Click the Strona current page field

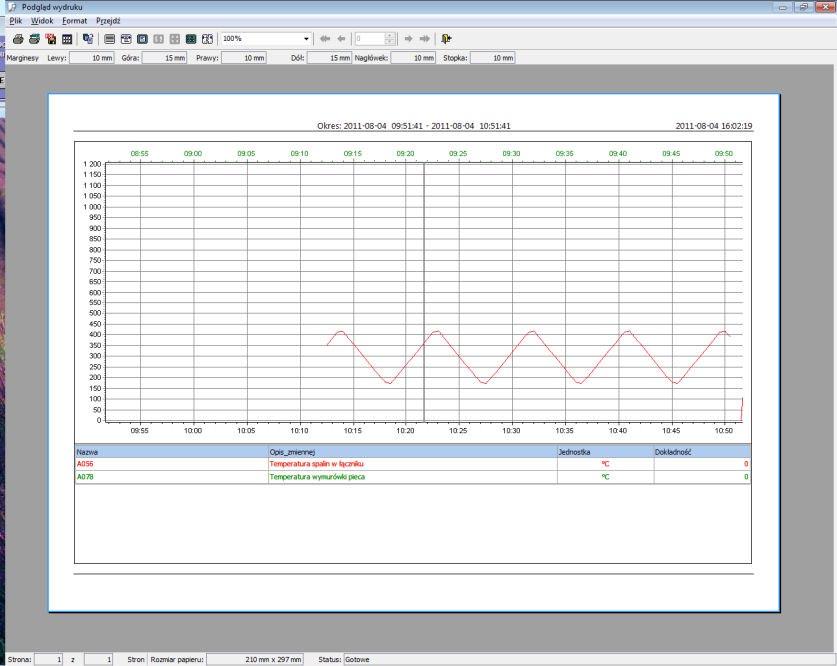coord(49,660)
